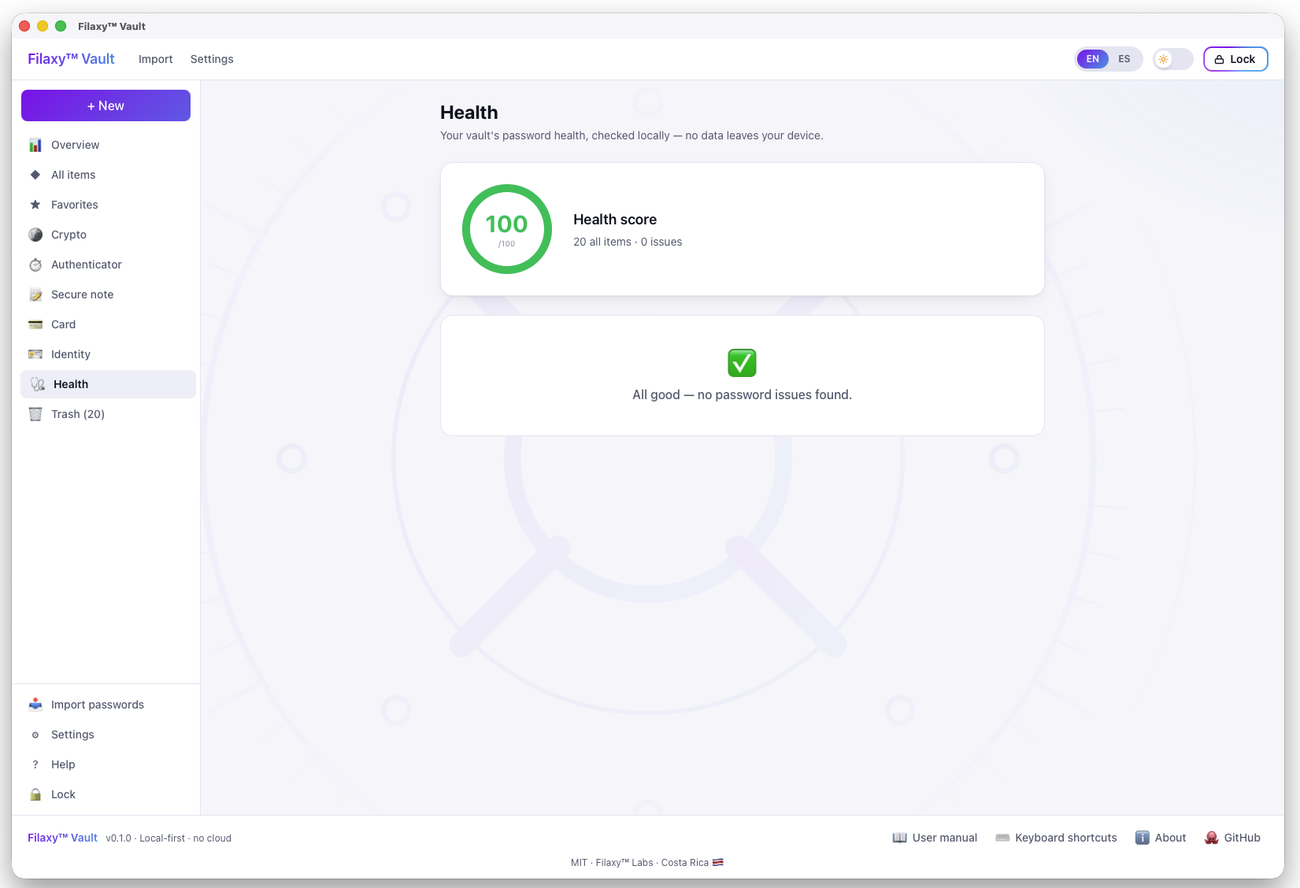
Task: Click the Import passwords inbox icon
Action: [x=35, y=705]
